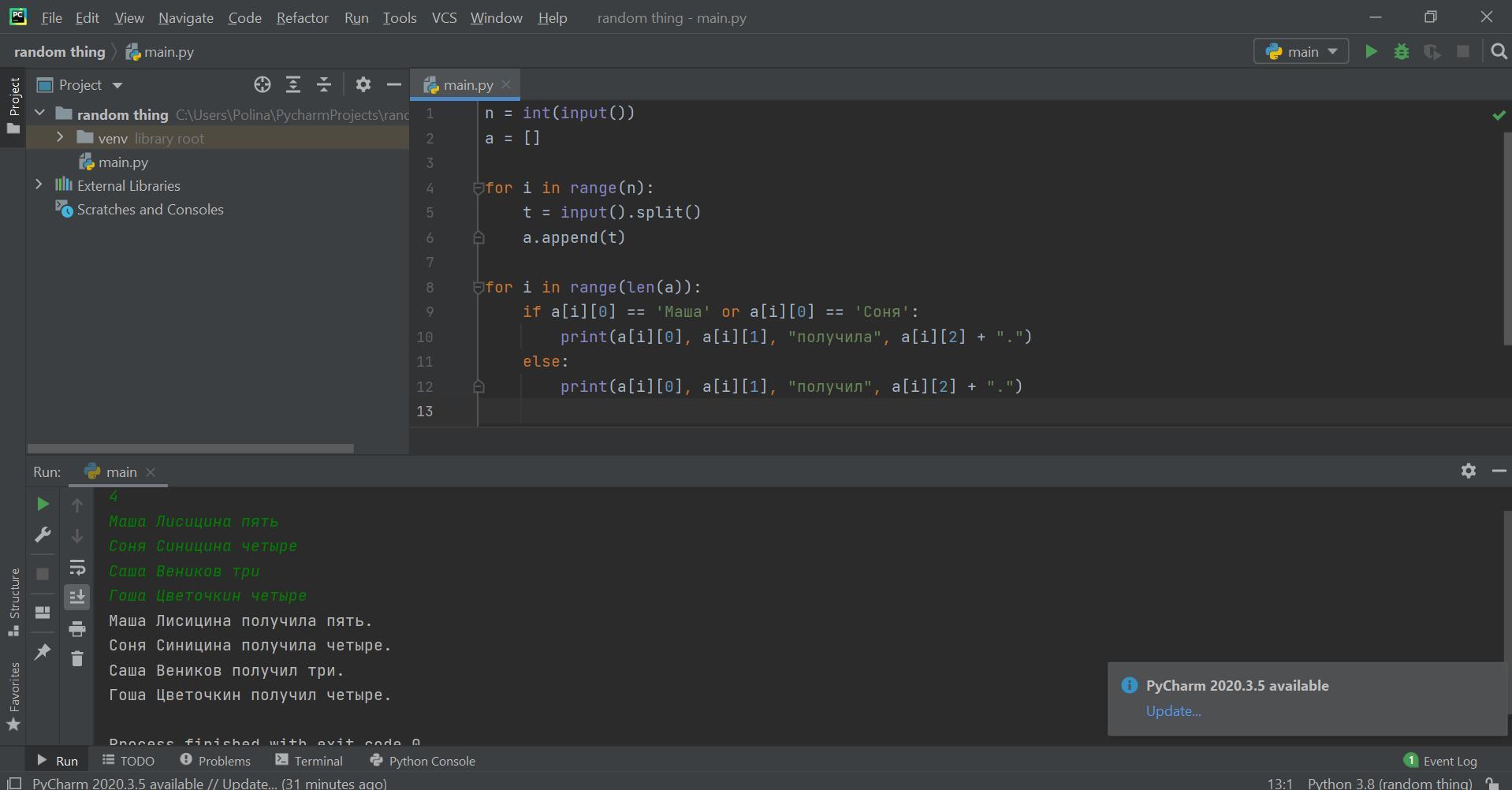Clear console output with the trash icon
The image size is (1512, 790).
point(77,658)
